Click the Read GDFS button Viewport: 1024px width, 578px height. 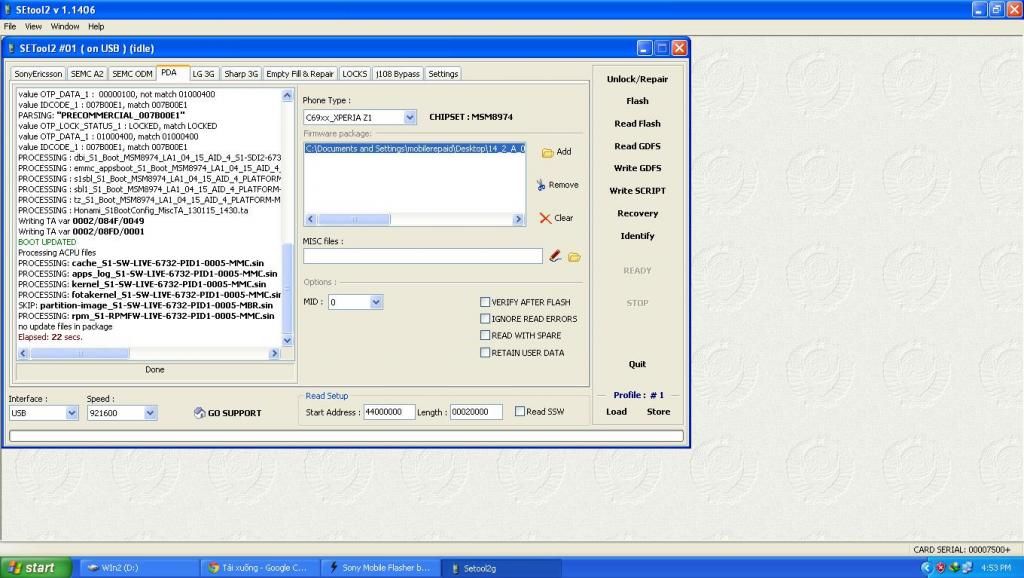(637, 146)
